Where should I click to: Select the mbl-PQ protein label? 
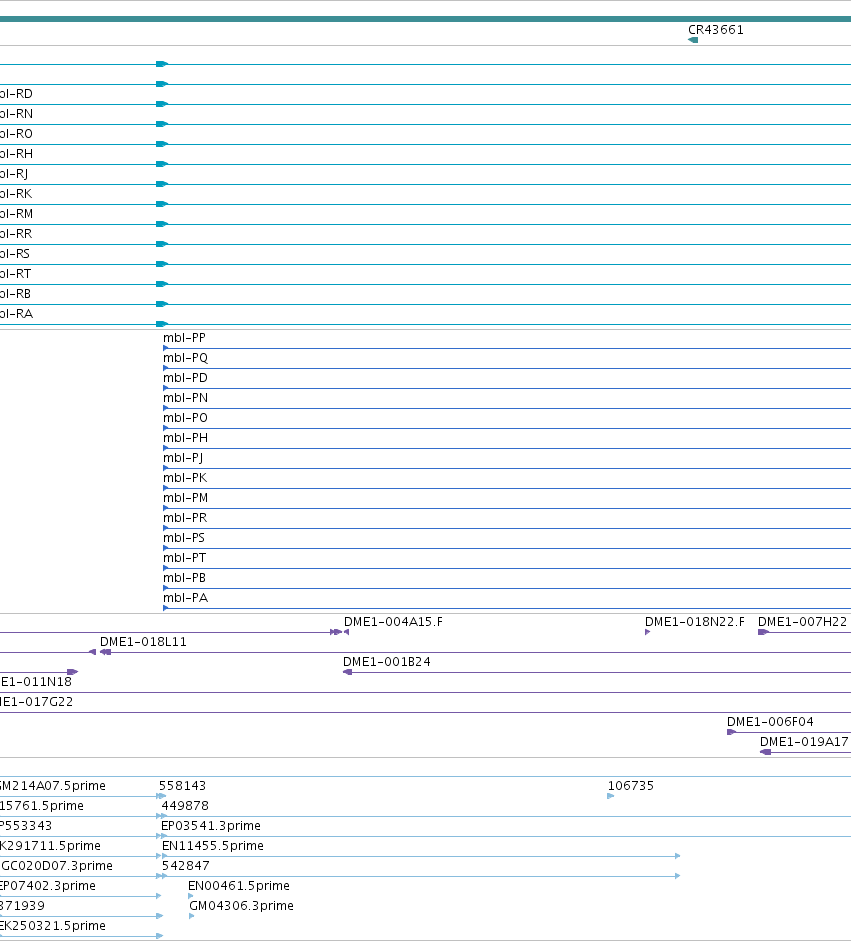pyautogui.click(x=185, y=358)
